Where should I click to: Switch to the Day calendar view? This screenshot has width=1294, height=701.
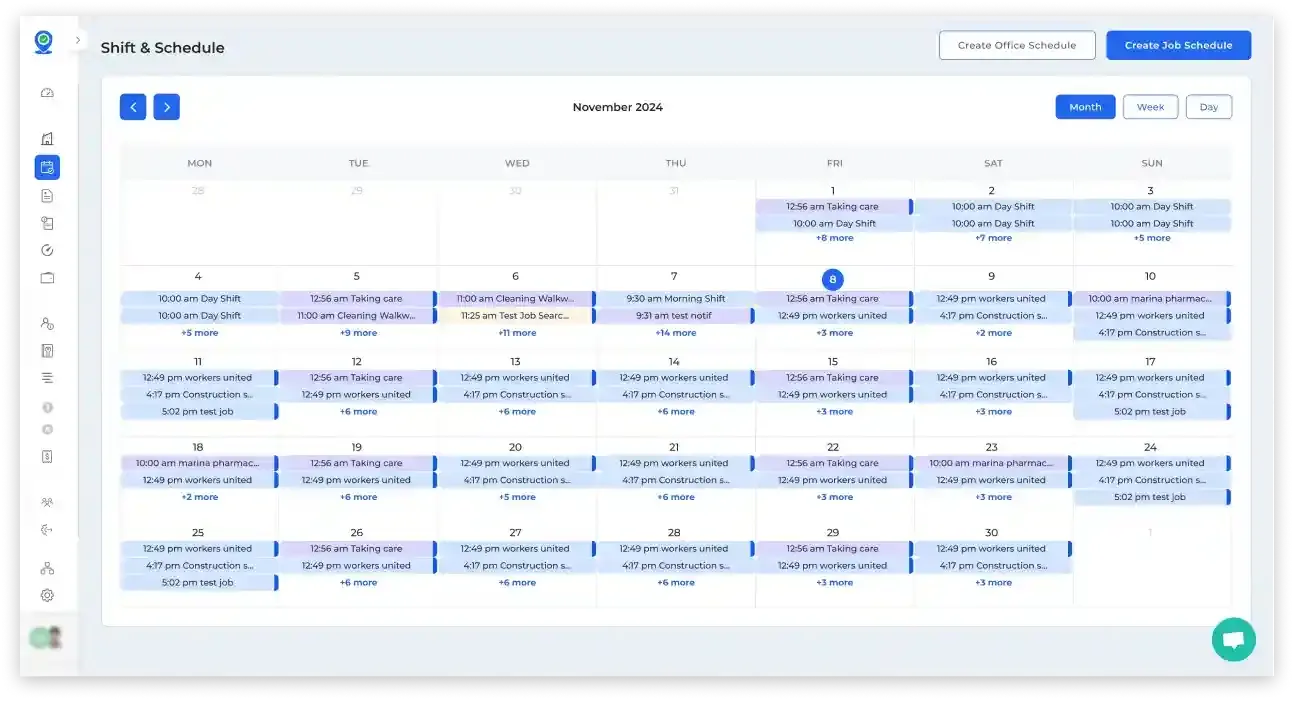[1209, 107]
